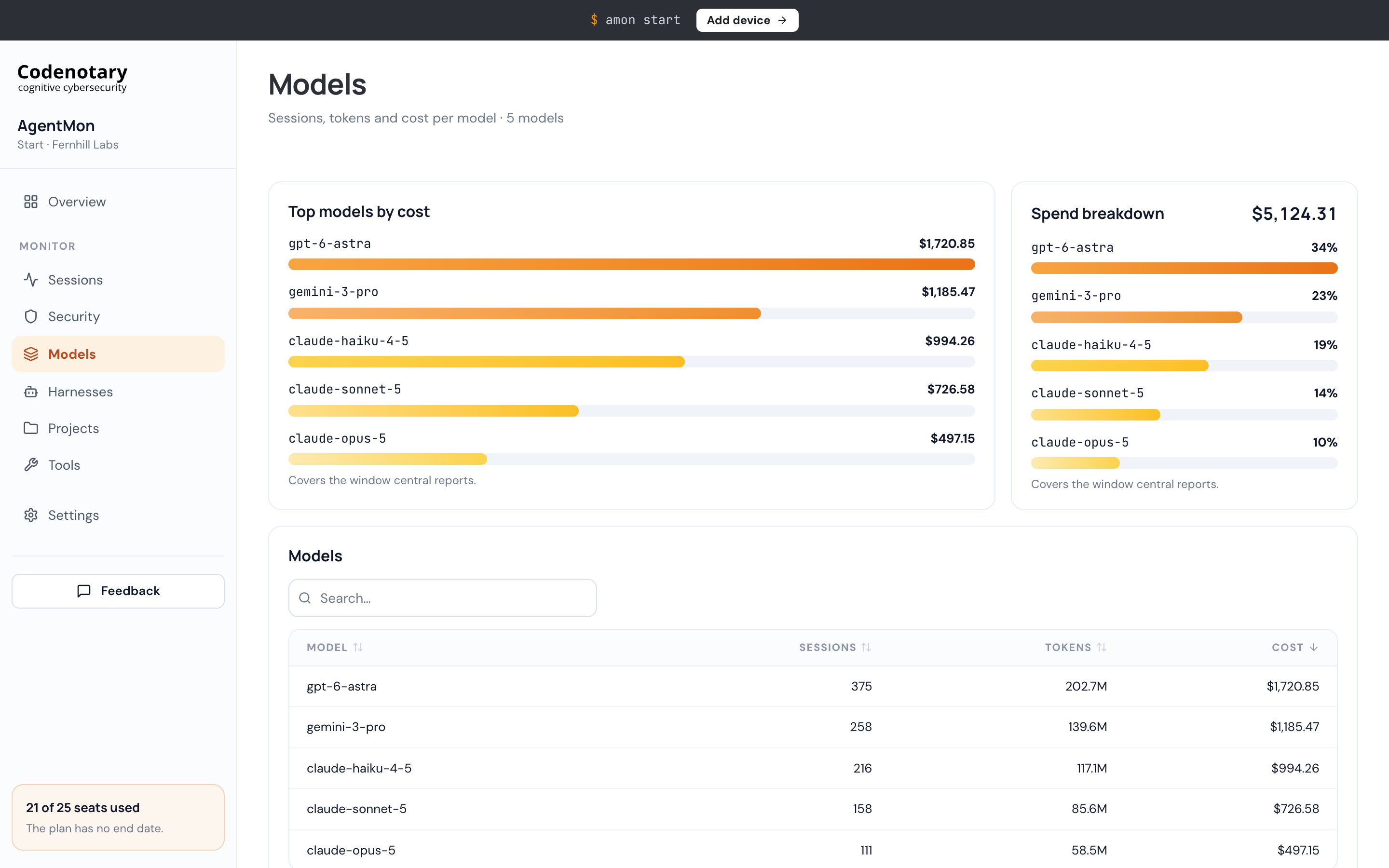The image size is (1389, 868).
Task: Click the 216 sessions cell
Action: point(862,768)
